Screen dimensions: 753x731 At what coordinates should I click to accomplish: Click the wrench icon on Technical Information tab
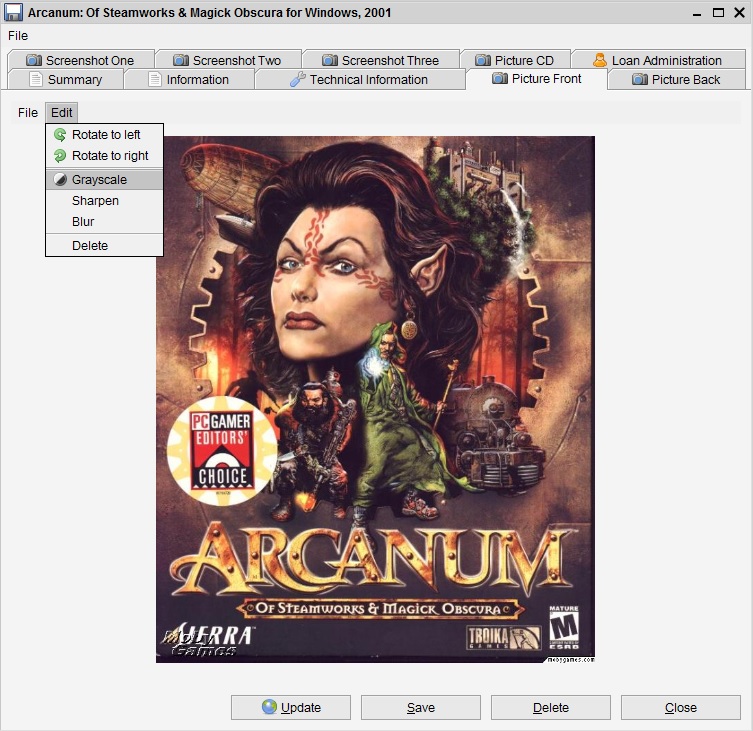pos(297,79)
